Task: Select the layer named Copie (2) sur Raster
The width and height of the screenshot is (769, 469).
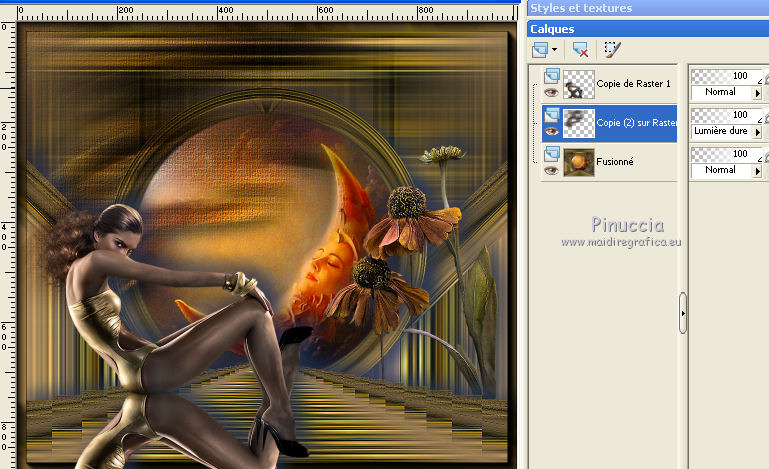Action: [x=637, y=123]
